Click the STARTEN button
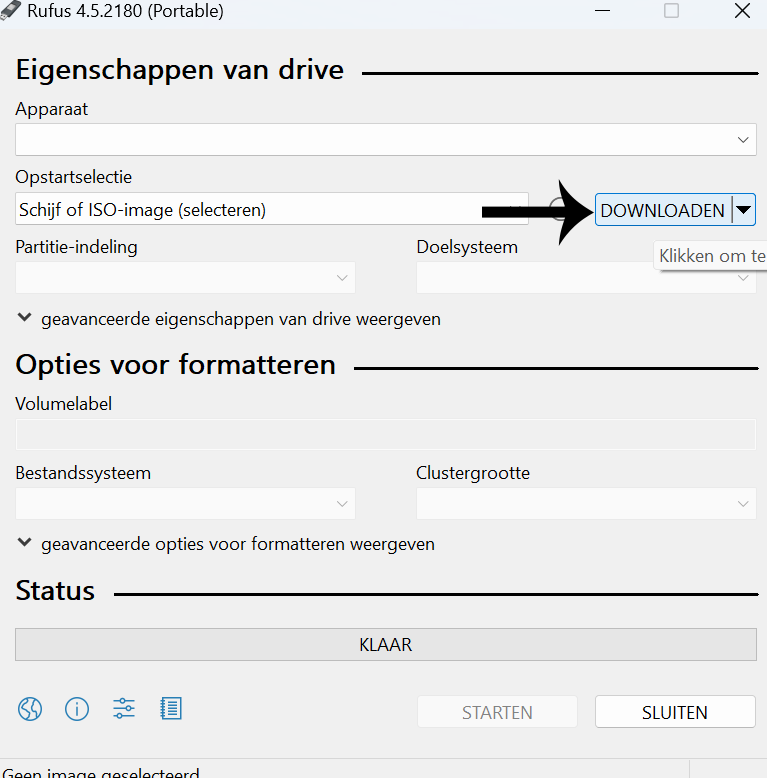The image size is (767, 778). (497, 712)
